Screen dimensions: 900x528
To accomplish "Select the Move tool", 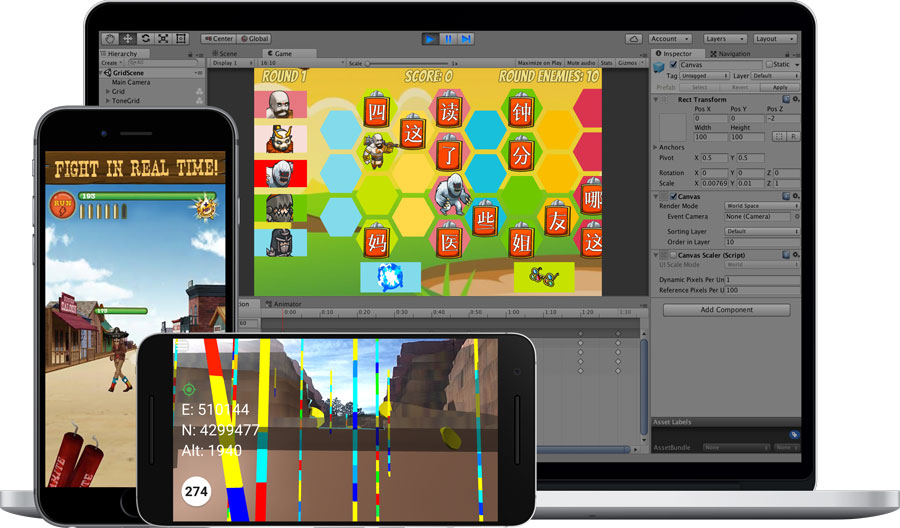I will [127, 38].
